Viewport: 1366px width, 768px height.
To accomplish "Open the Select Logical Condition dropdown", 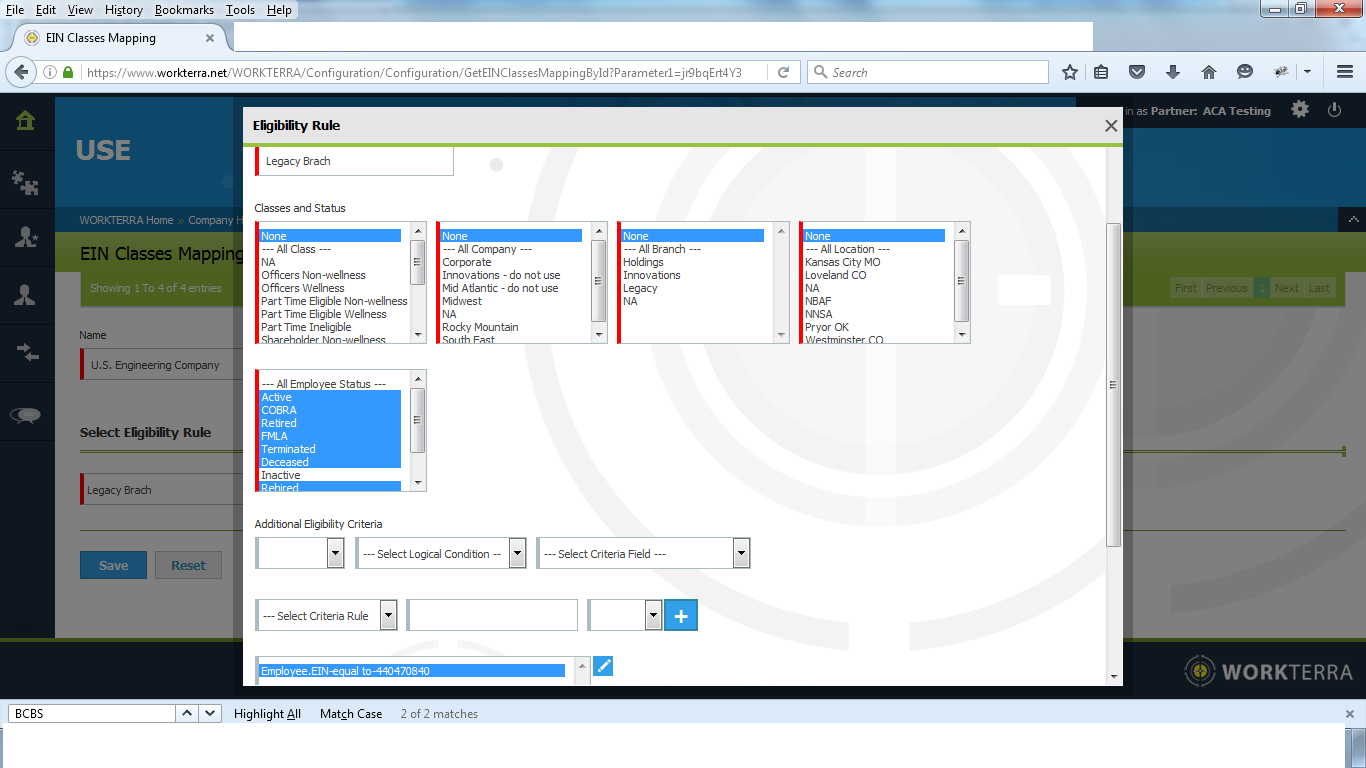I will [441, 553].
